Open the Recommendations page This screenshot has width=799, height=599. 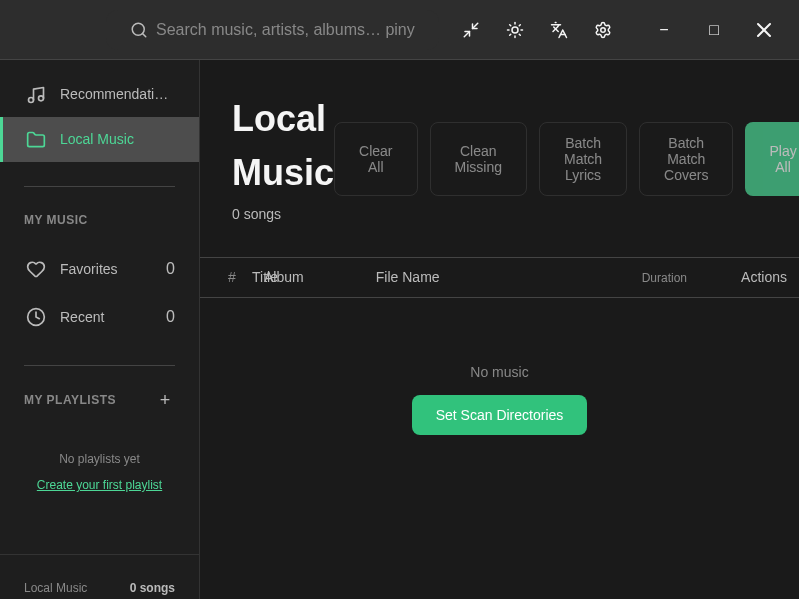click(99, 95)
